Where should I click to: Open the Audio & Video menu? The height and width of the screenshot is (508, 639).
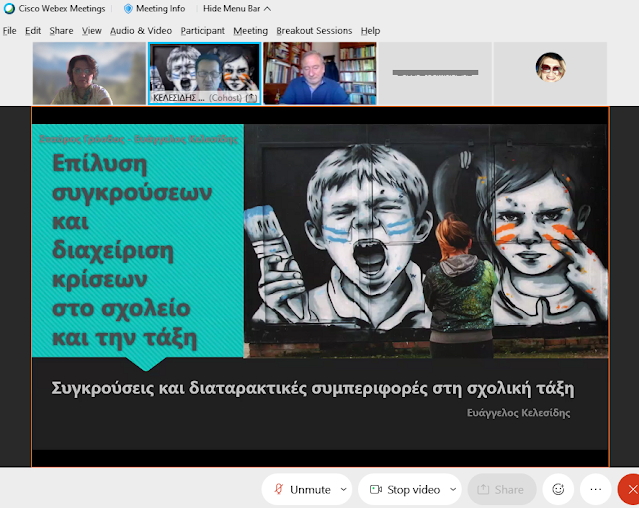140,31
